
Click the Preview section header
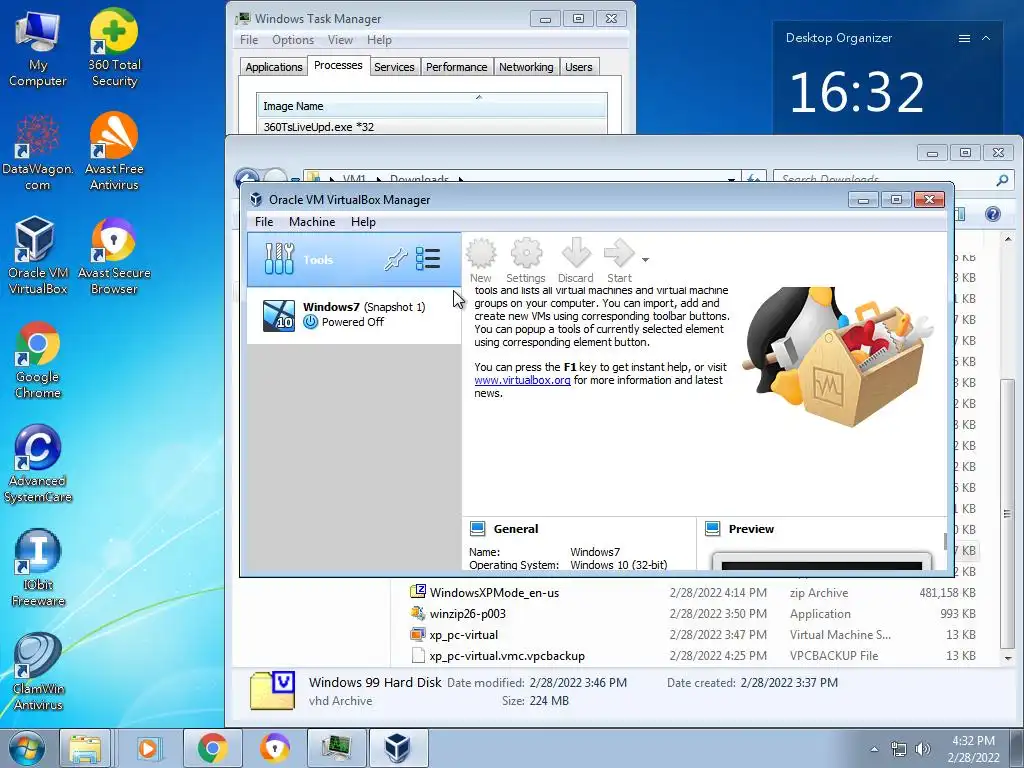pos(751,529)
